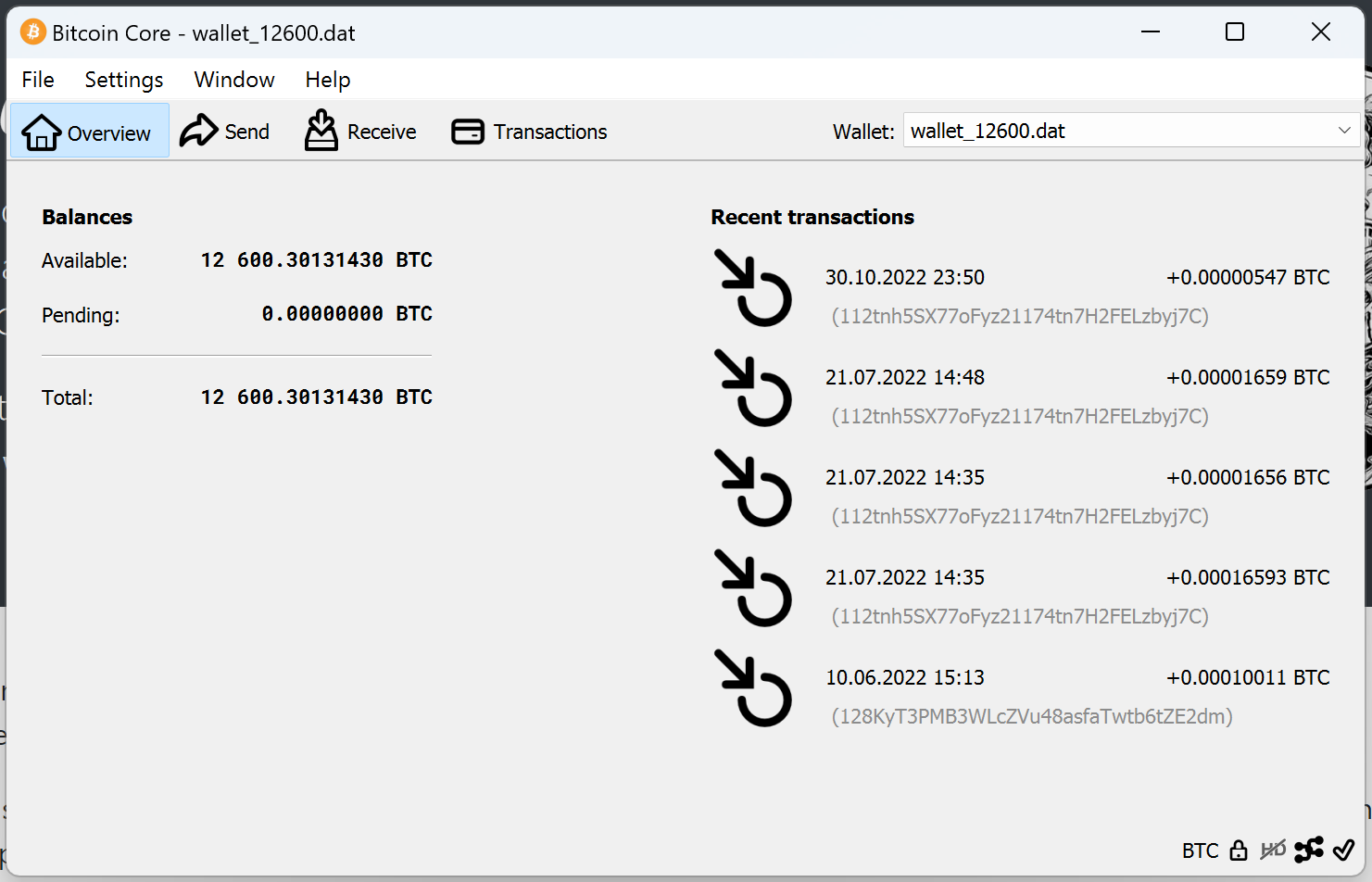Viewport: 1372px width, 882px height.
Task: Click the incoming arrow icon for the 21.07.2022 14:48 transaction
Action: (753, 388)
